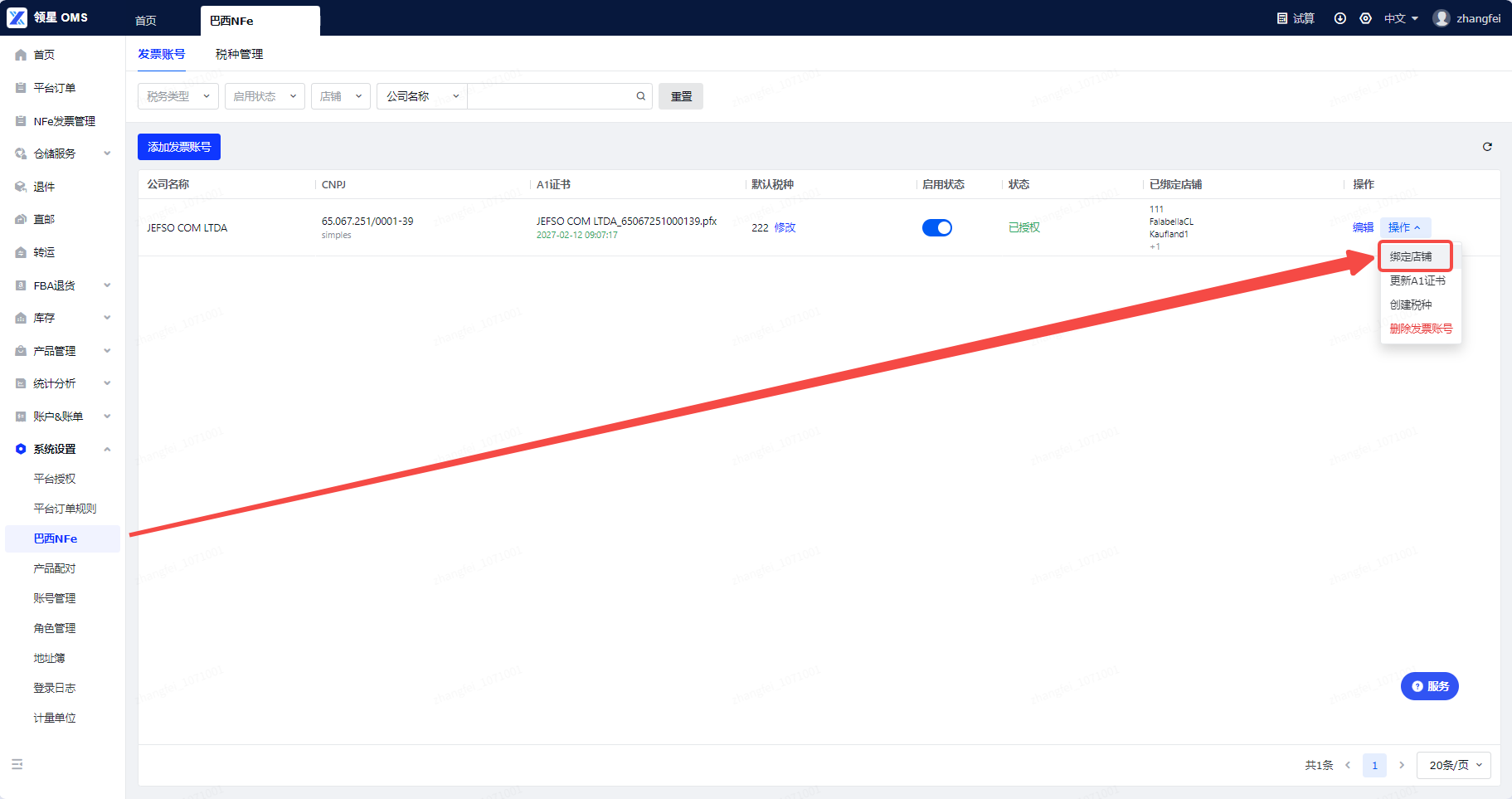Image resolution: width=1512 pixels, height=799 pixels.
Task: Open the 税务类型 filter dropdown
Action: (178, 96)
